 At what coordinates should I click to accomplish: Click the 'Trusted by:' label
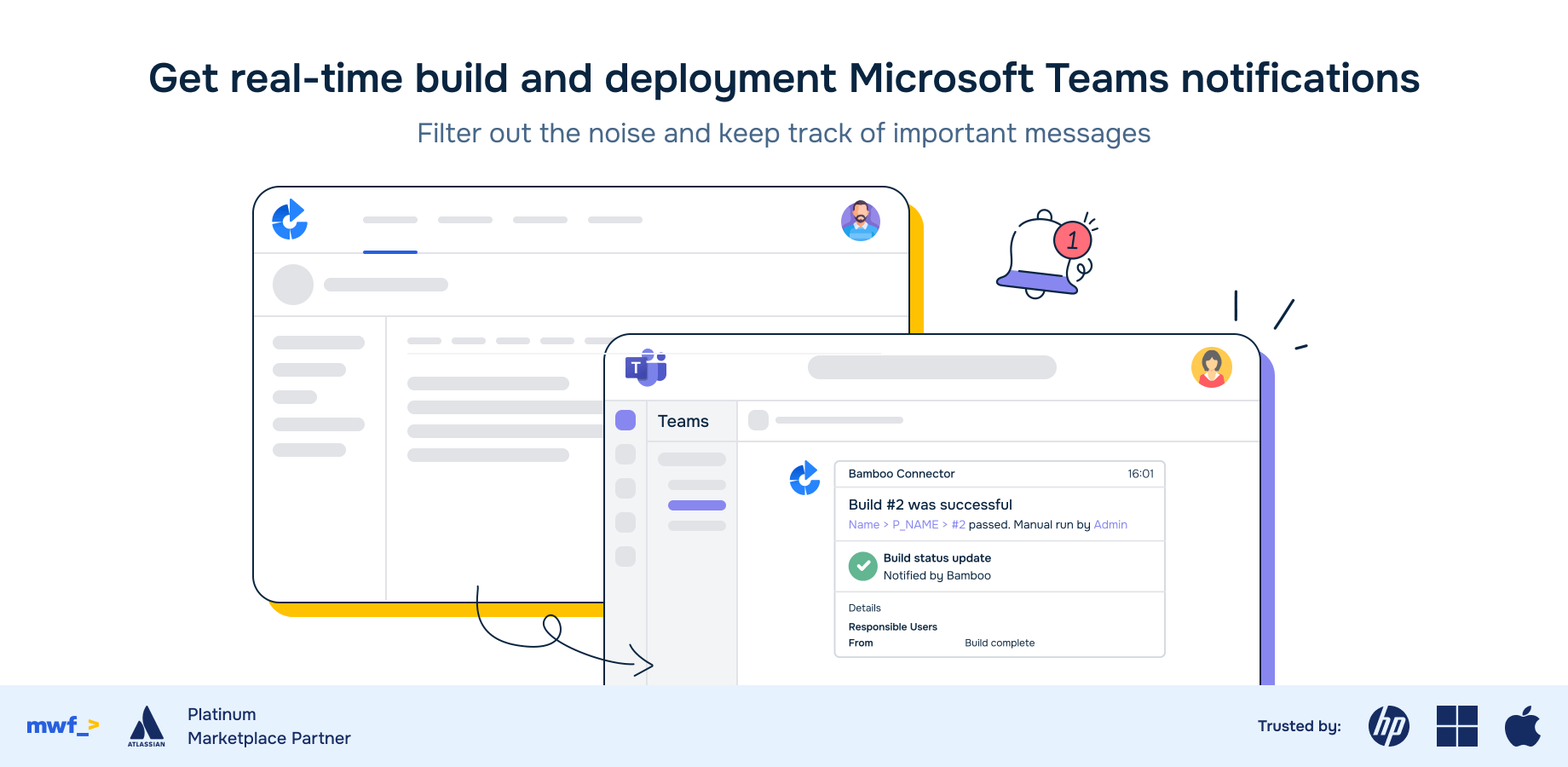click(x=1300, y=726)
